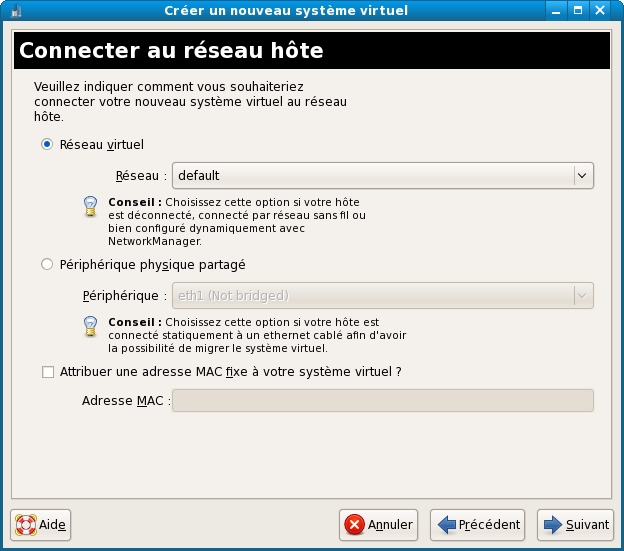624x551 pixels.
Task: Click the 'NetworkManager.' tip text
Action: point(155,241)
